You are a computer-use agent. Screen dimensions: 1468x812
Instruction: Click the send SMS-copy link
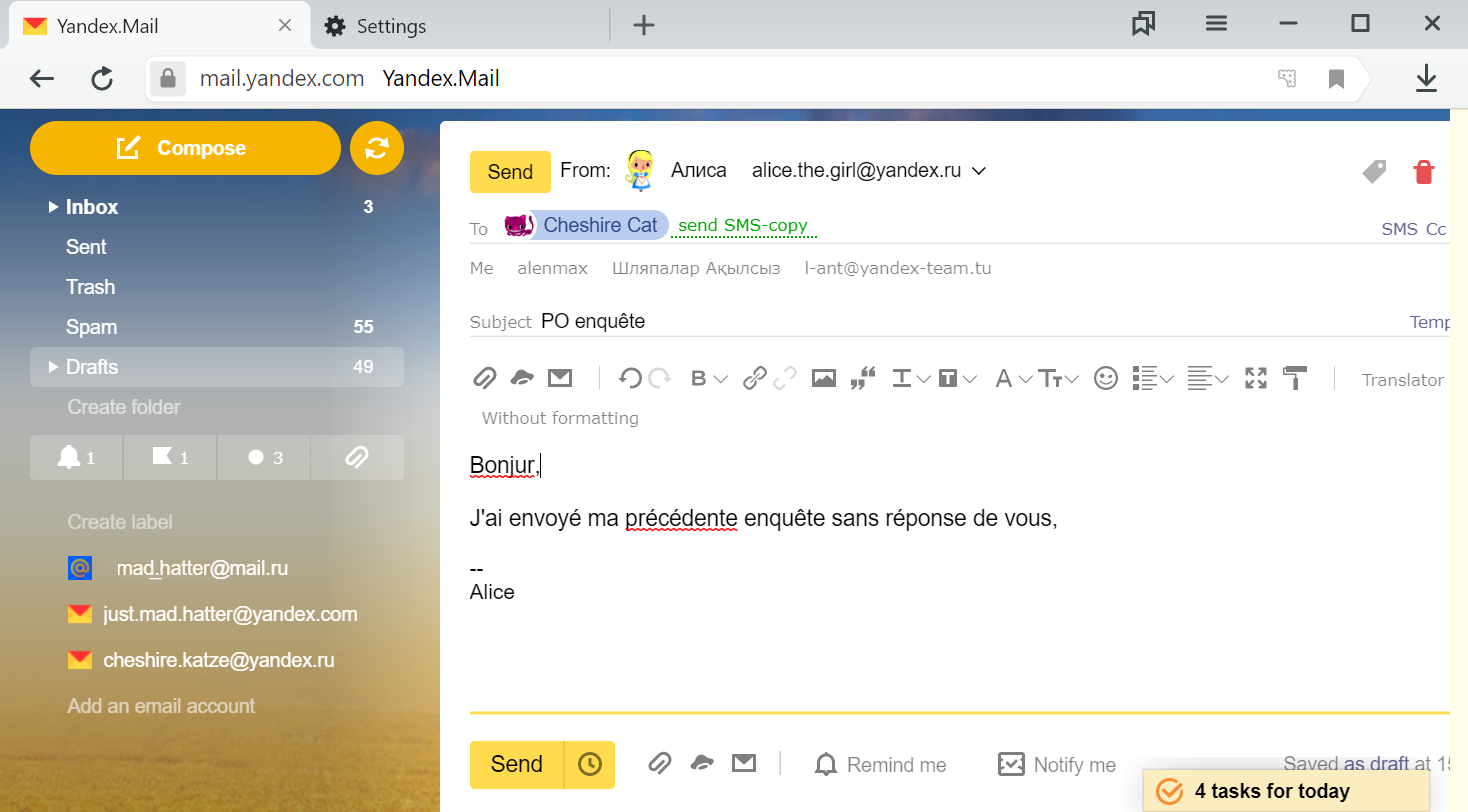coord(743,226)
